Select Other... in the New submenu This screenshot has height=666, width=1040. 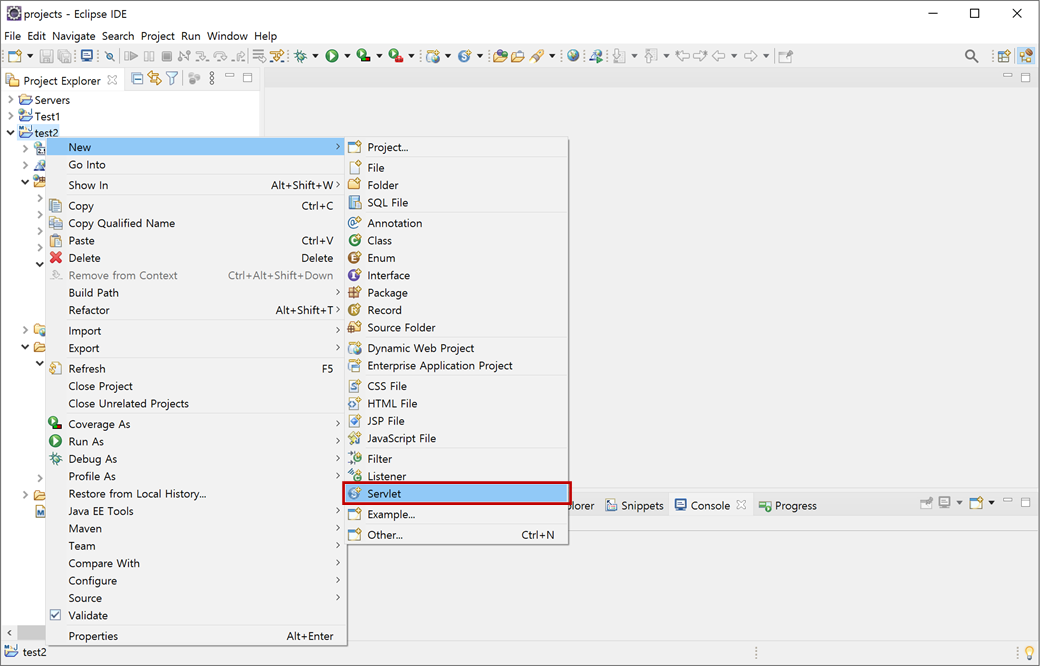457,535
